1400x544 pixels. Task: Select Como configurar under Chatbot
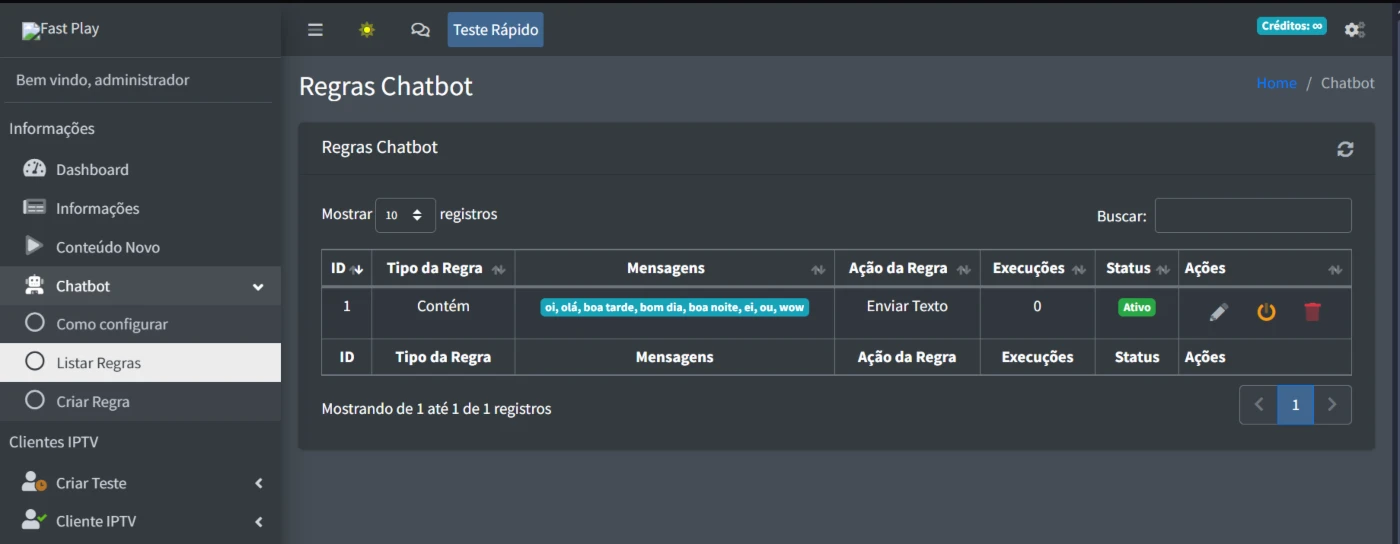pyautogui.click(x=111, y=324)
